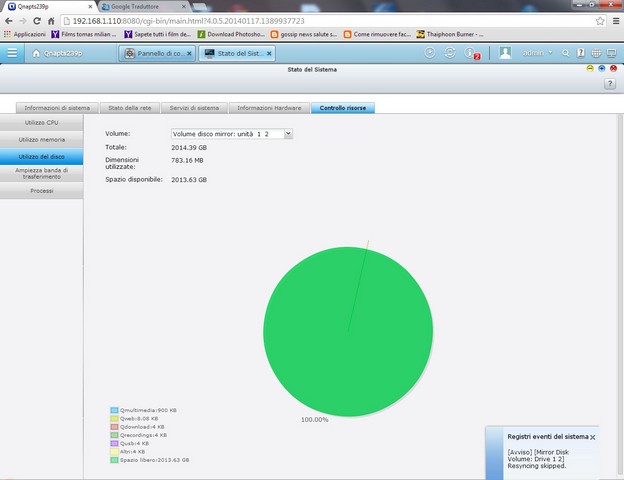This screenshot has width=624, height=480.
Task: Click the admin user avatar icon
Action: click(x=506, y=53)
